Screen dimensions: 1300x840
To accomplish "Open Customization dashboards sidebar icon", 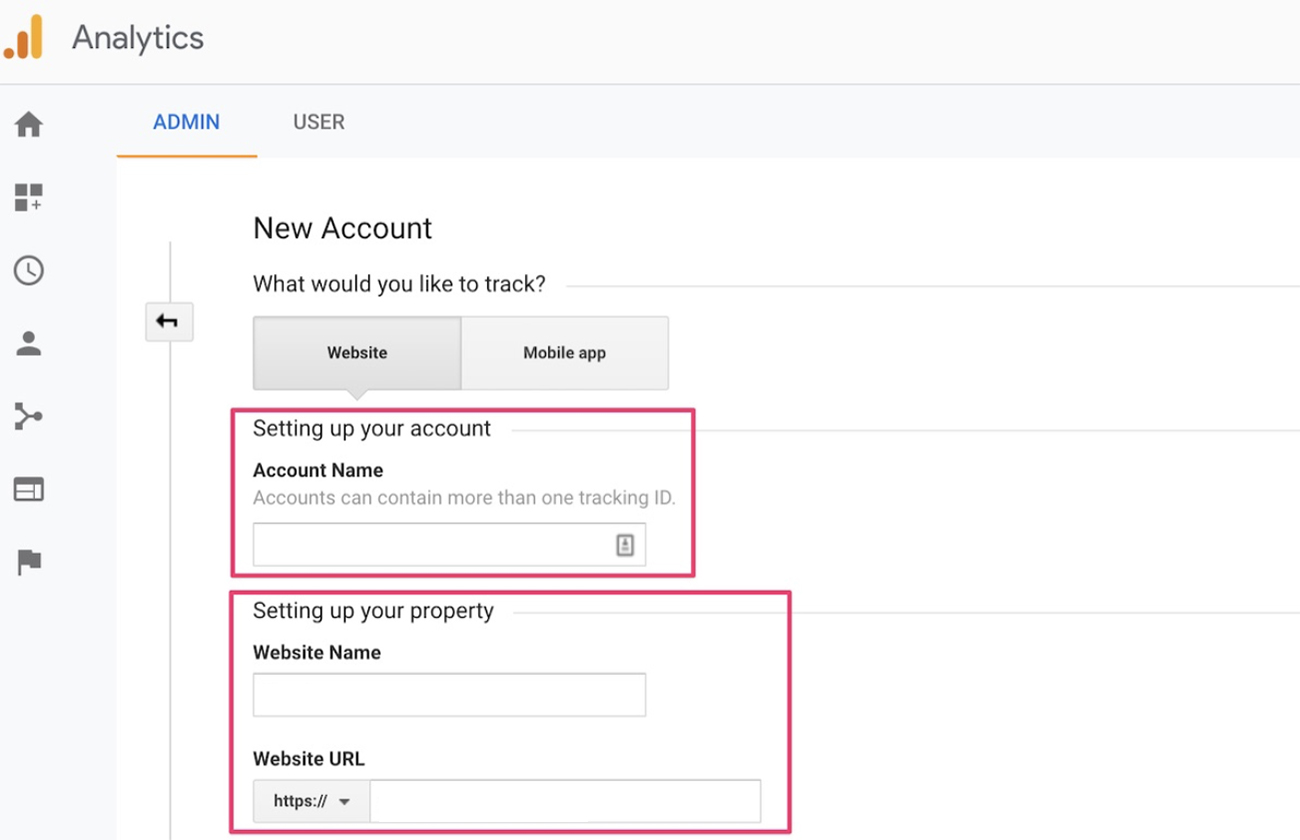I will pos(29,197).
